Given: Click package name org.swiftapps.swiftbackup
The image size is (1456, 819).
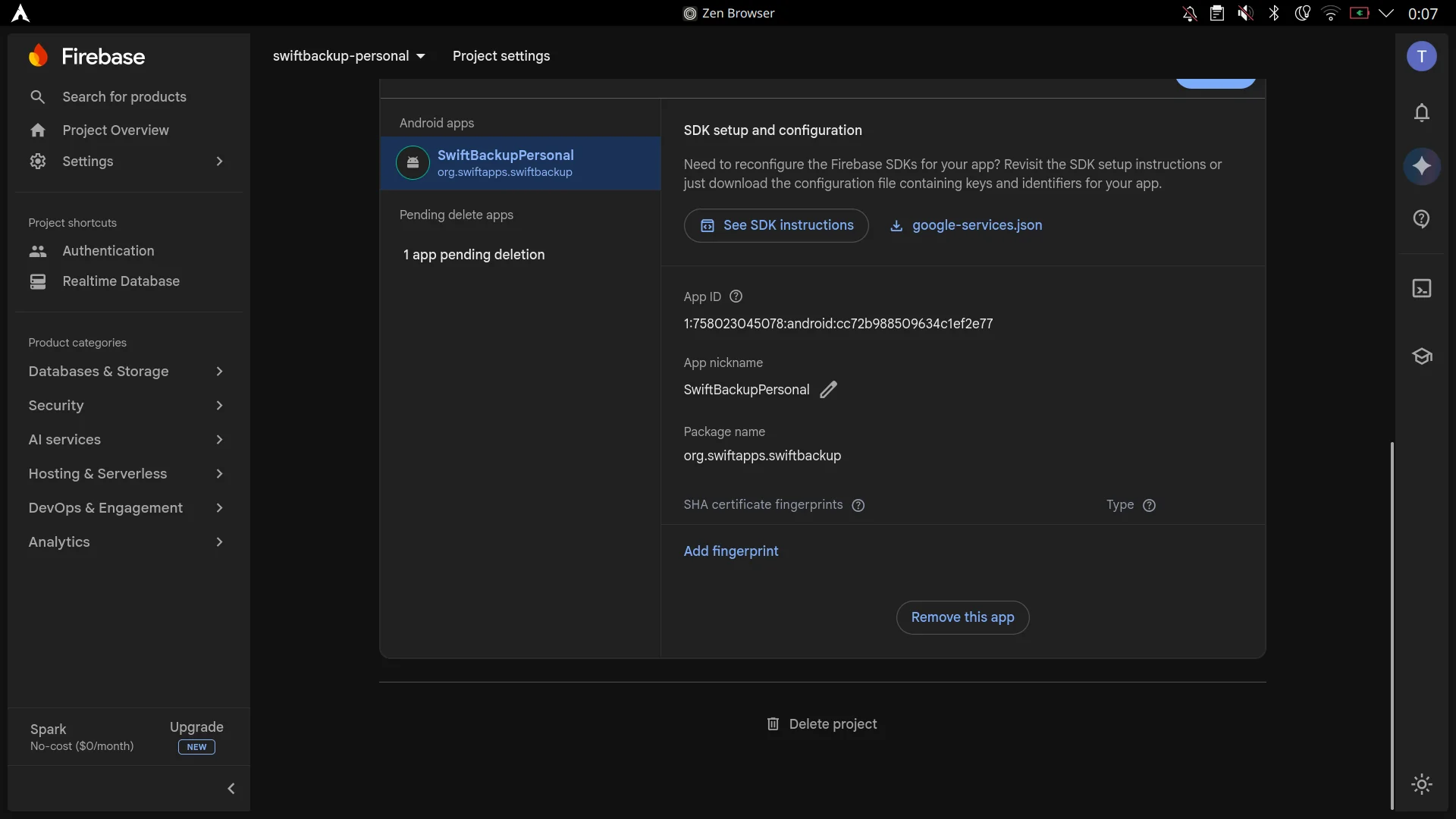Looking at the screenshot, I should 762,456.
